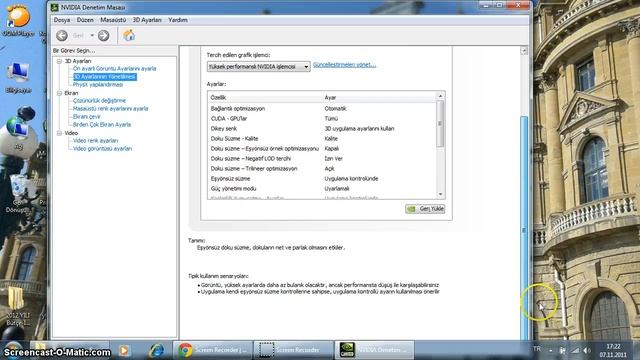Click settings list scroll up arrow

click(440, 96)
